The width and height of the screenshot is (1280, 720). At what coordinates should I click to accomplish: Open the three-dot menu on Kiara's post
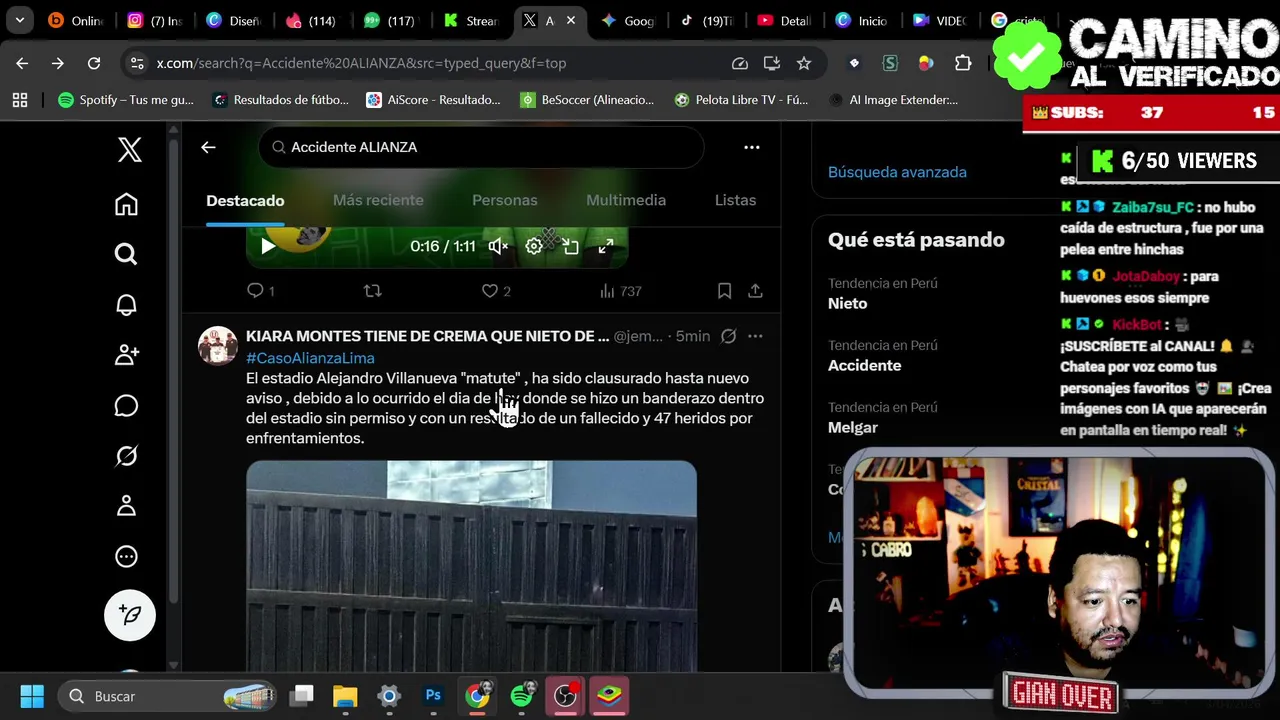[x=755, y=336]
